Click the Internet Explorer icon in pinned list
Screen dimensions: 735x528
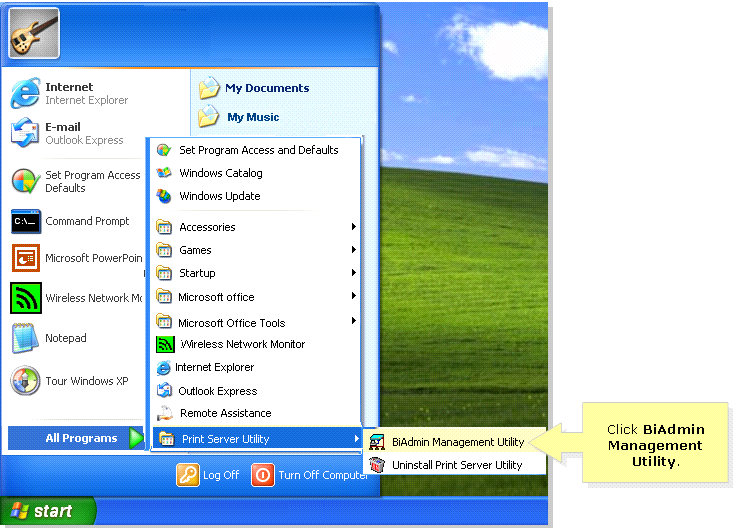pos(25,93)
